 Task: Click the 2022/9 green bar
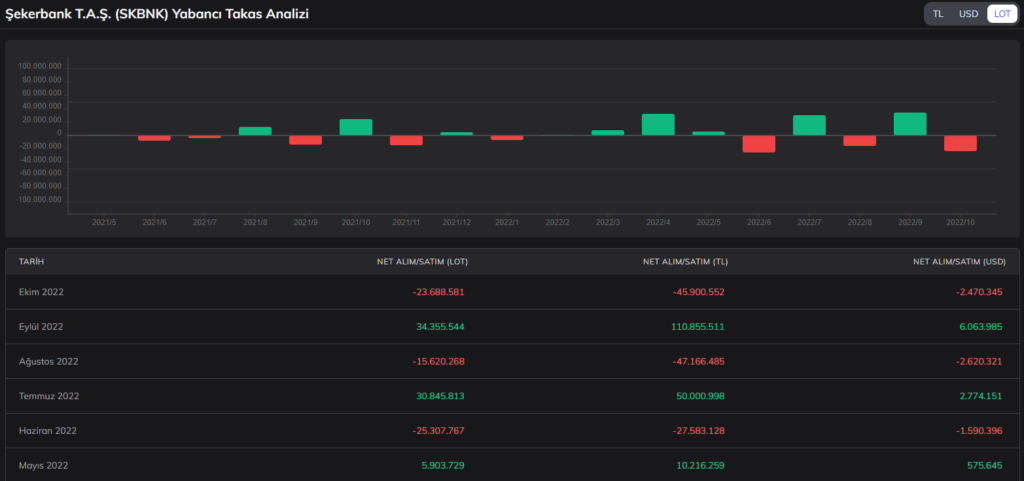tap(910, 124)
